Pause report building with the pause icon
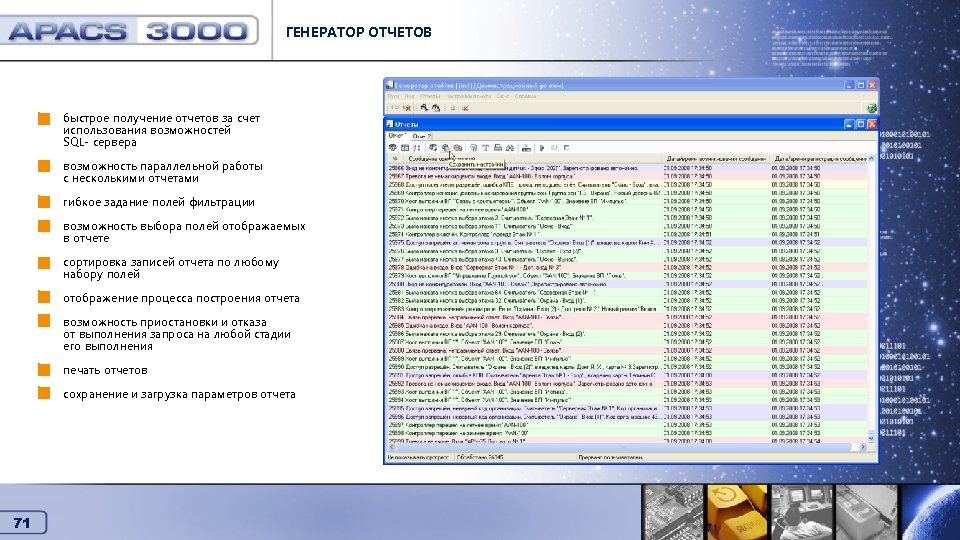The width and height of the screenshot is (960, 540). pyautogui.click(x=554, y=148)
